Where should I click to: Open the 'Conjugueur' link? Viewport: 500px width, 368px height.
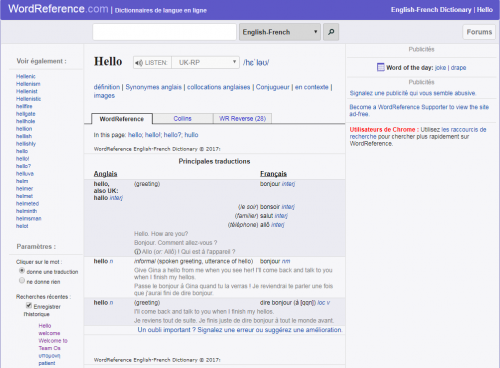point(273,87)
